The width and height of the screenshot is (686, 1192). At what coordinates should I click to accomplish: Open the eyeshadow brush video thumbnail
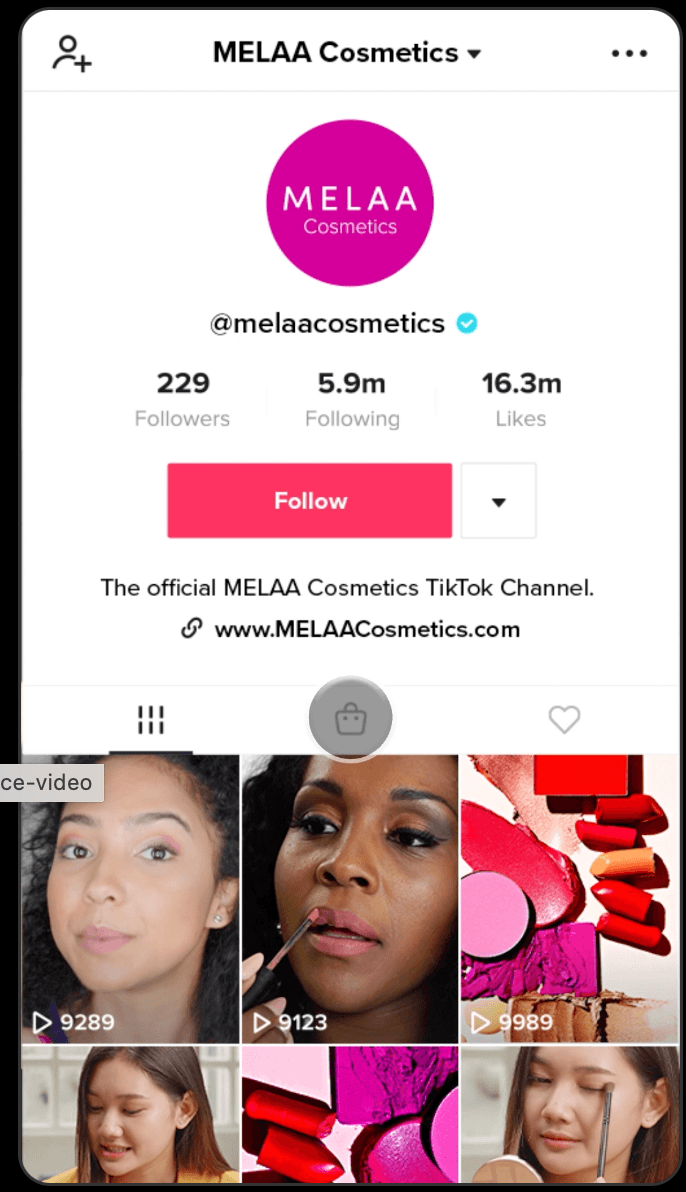click(x=569, y=1113)
